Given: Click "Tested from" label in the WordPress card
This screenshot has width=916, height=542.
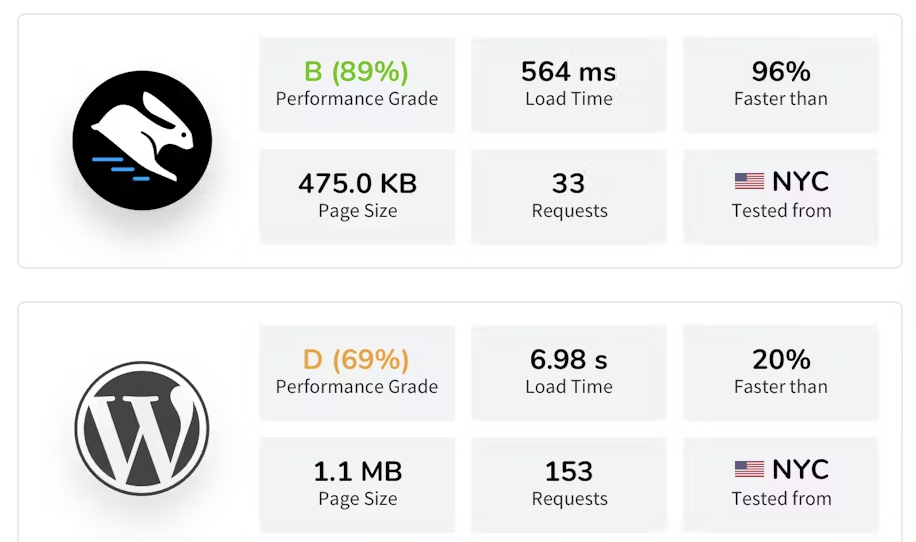Looking at the screenshot, I should tap(781, 499).
